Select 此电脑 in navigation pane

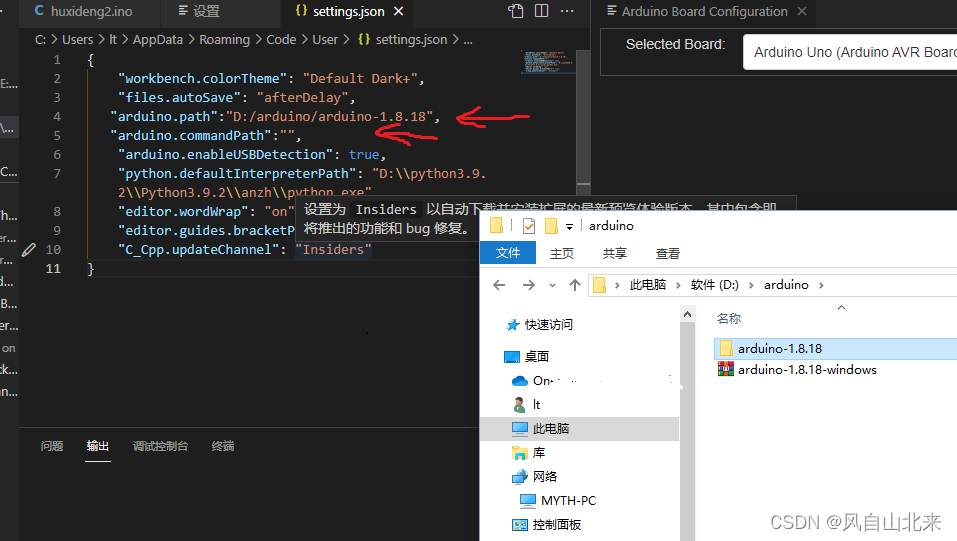(x=579, y=429)
